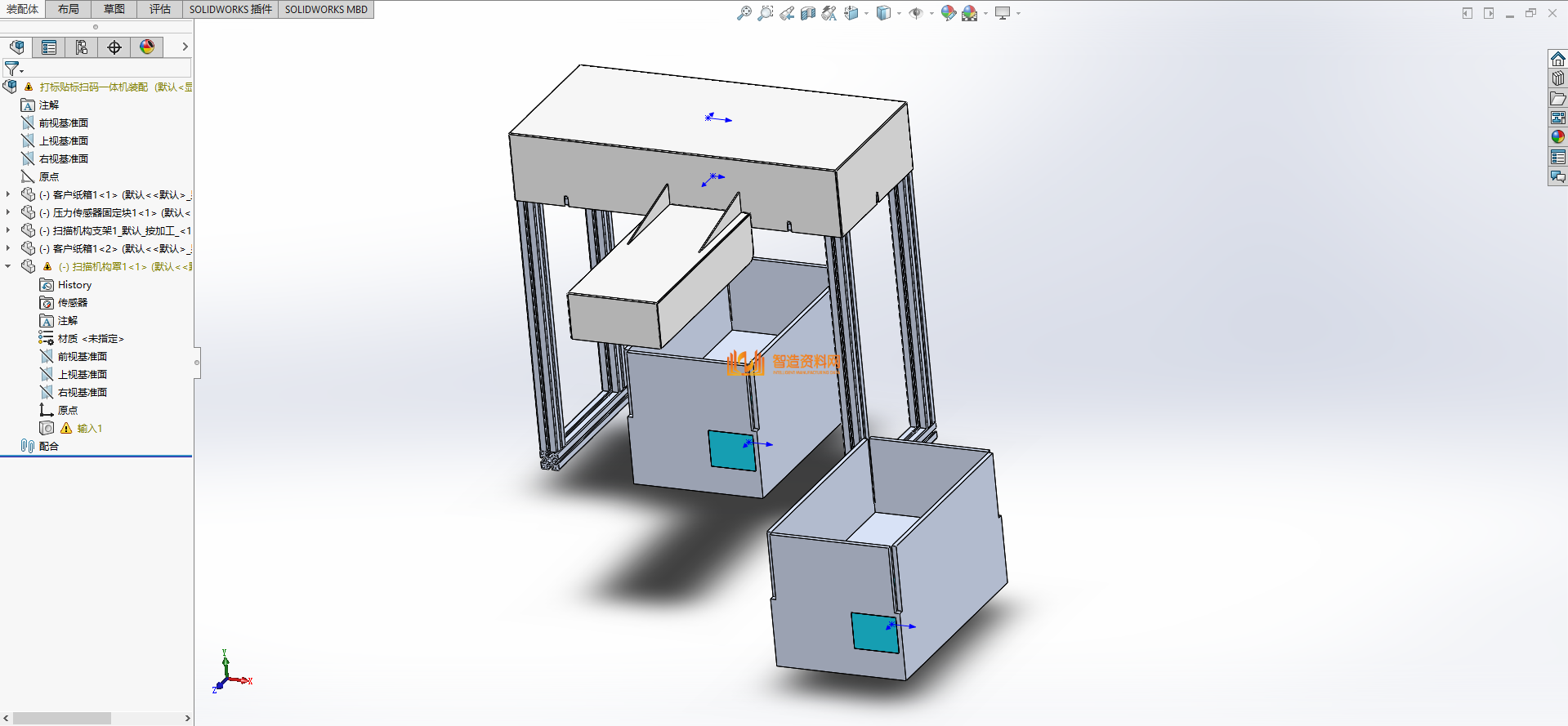Open the ConfigurationManager tab icon
Screen dimensions: 1568x726
82,47
